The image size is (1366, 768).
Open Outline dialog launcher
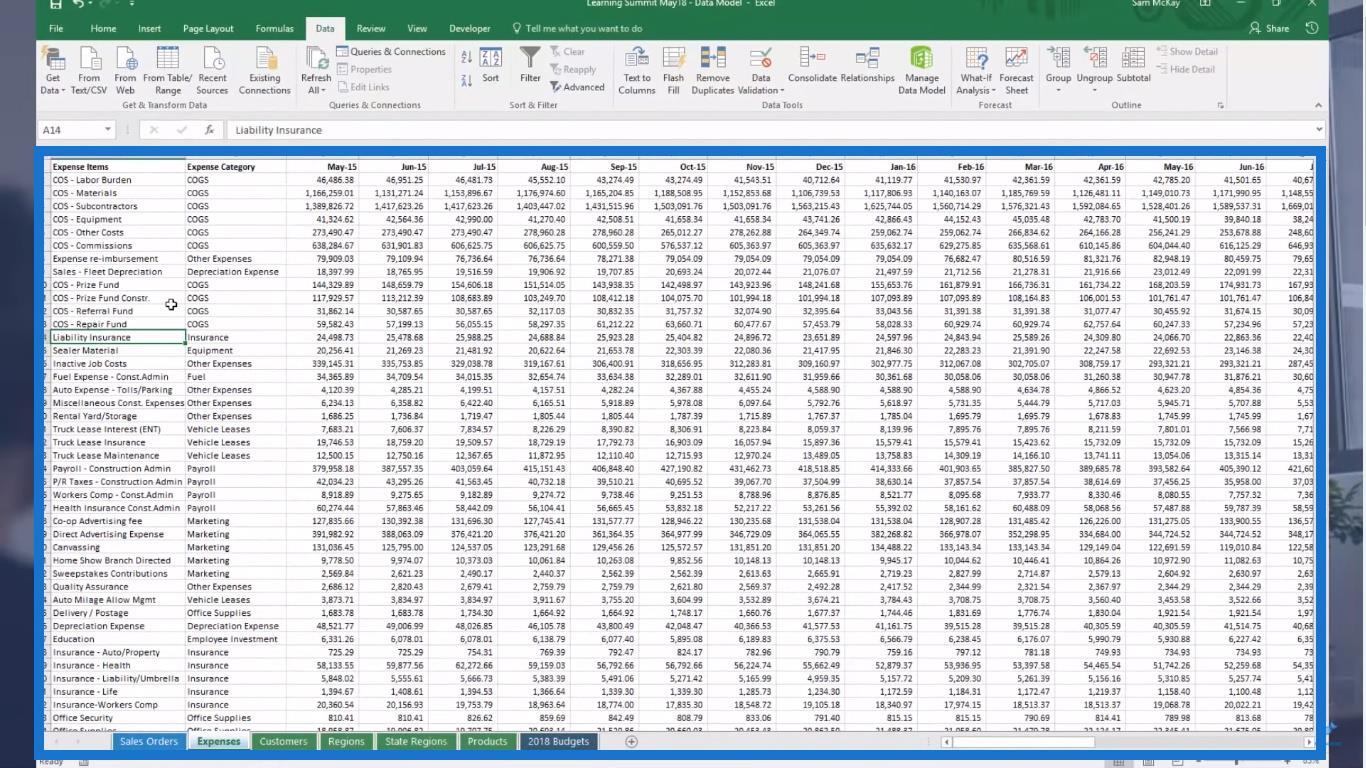pos(1220,105)
